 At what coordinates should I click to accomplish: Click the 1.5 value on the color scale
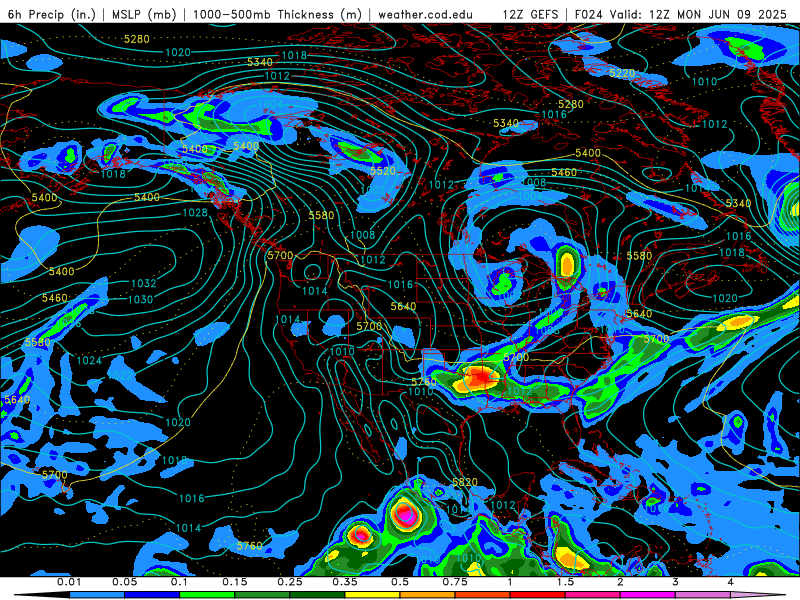click(565, 582)
